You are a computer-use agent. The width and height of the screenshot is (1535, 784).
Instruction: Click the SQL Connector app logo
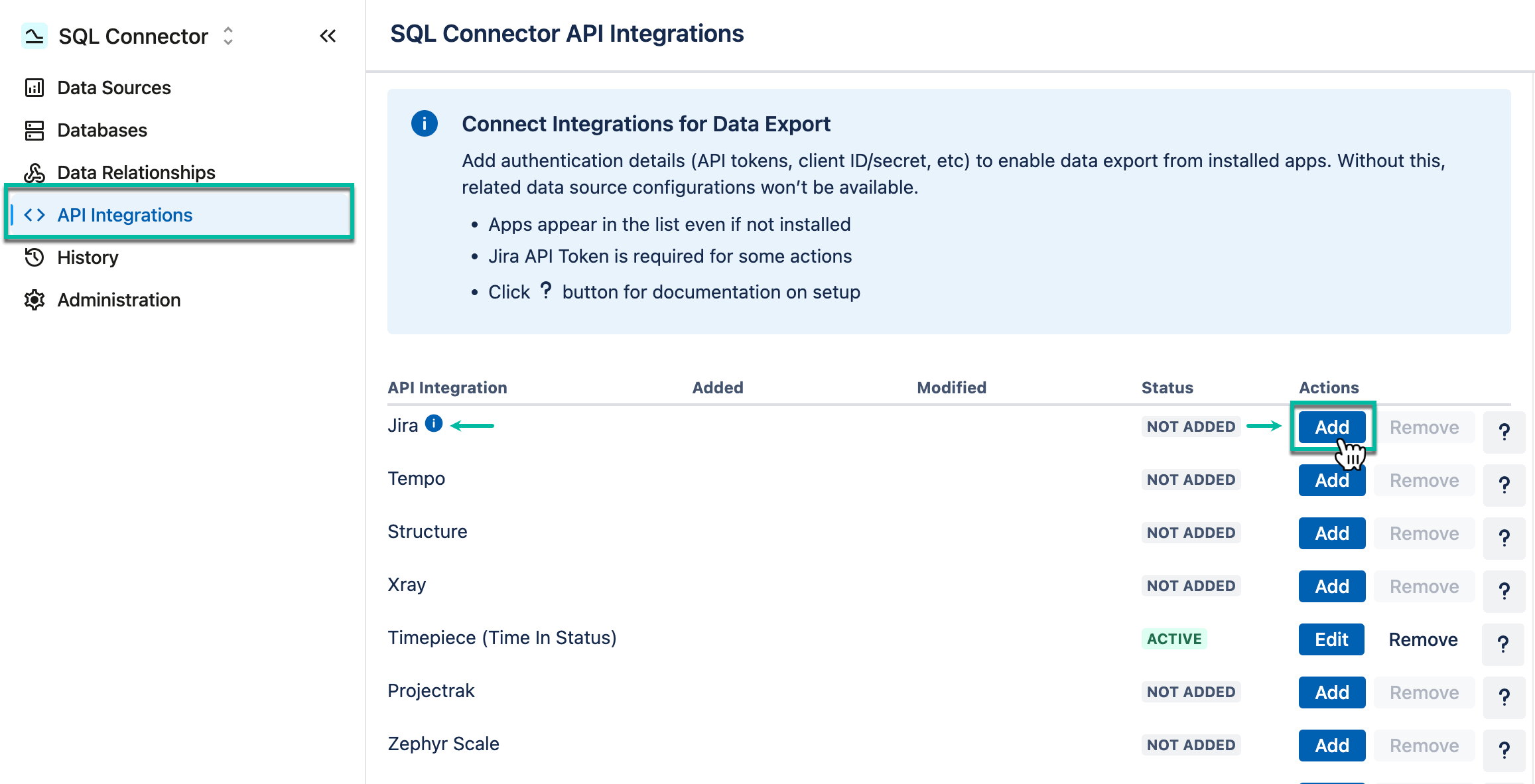(34, 35)
